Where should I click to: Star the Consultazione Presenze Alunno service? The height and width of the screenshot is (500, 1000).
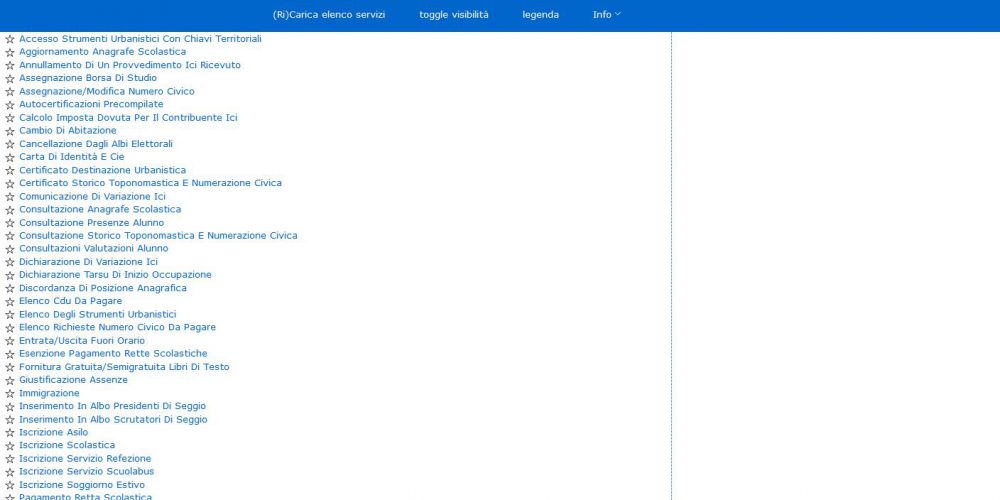coord(10,223)
